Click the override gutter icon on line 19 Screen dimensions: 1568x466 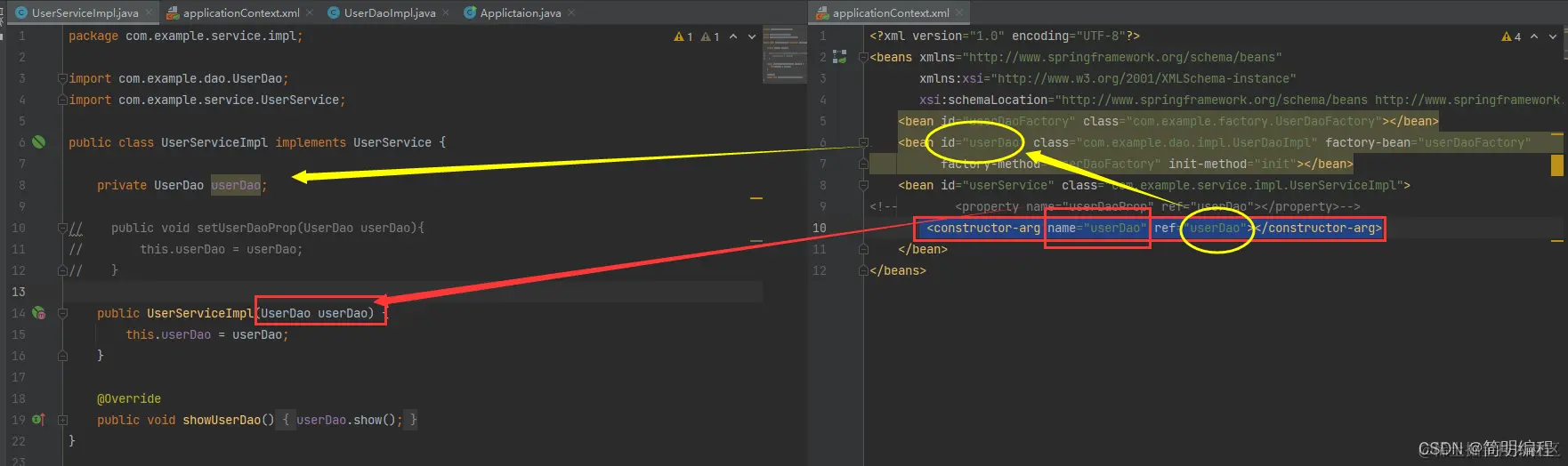[38, 420]
